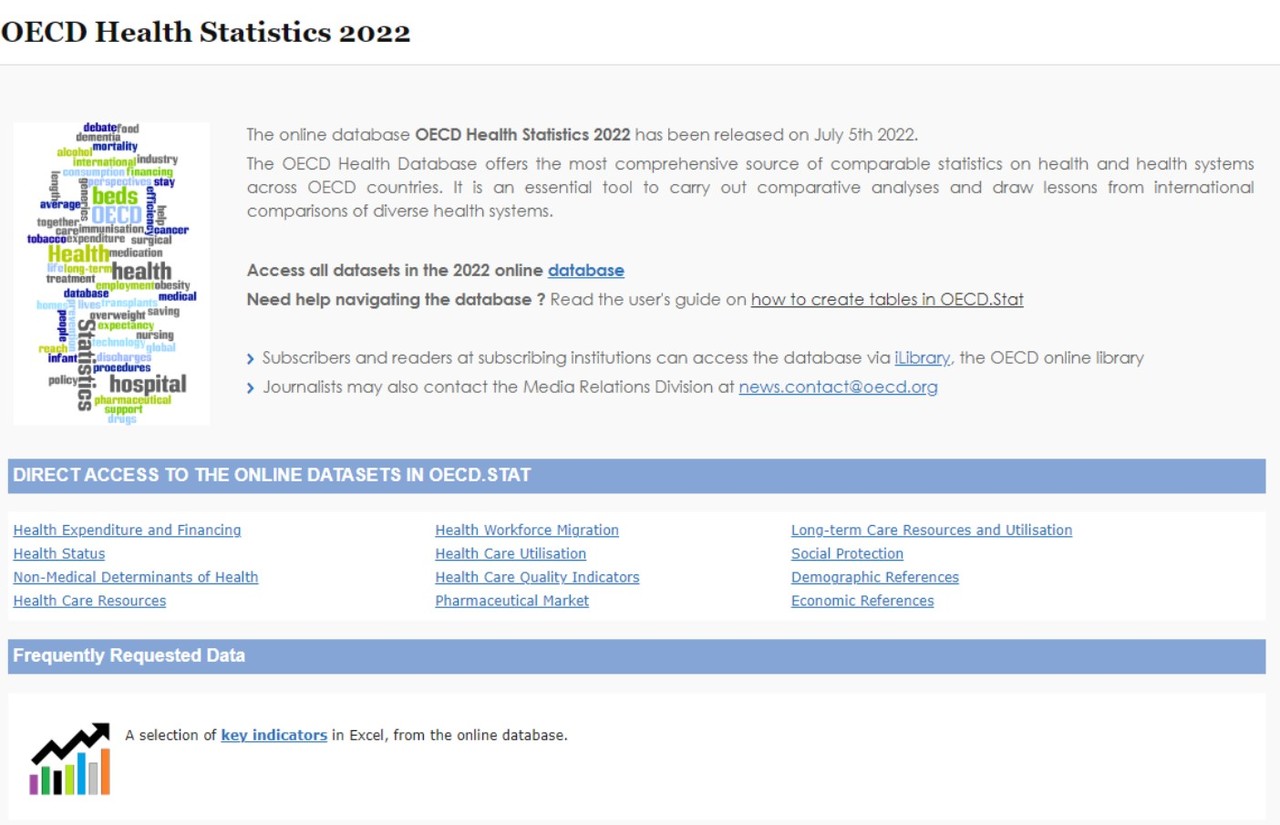
Task: Open how to create tables in OECD.Stat guide
Action: (x=887, y=299)
